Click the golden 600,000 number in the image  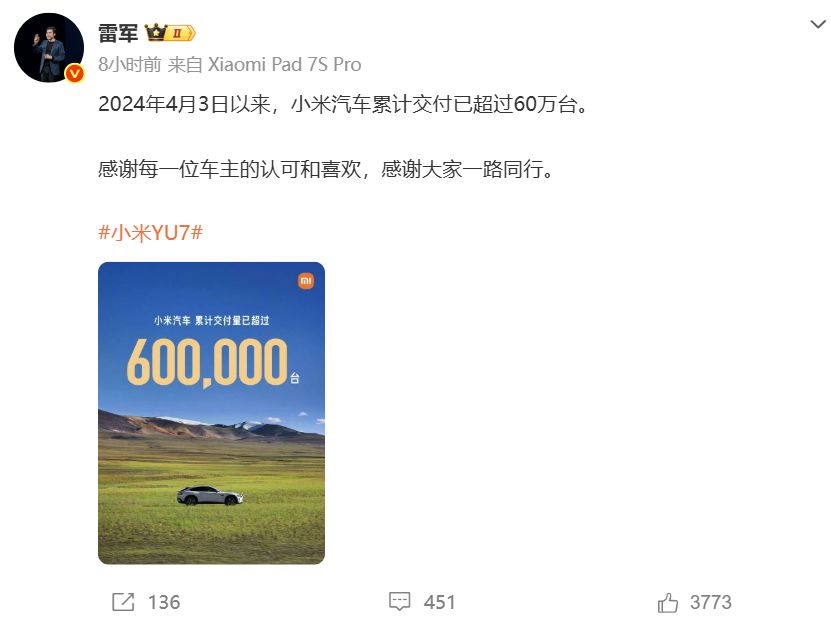(x=207, y=361)
